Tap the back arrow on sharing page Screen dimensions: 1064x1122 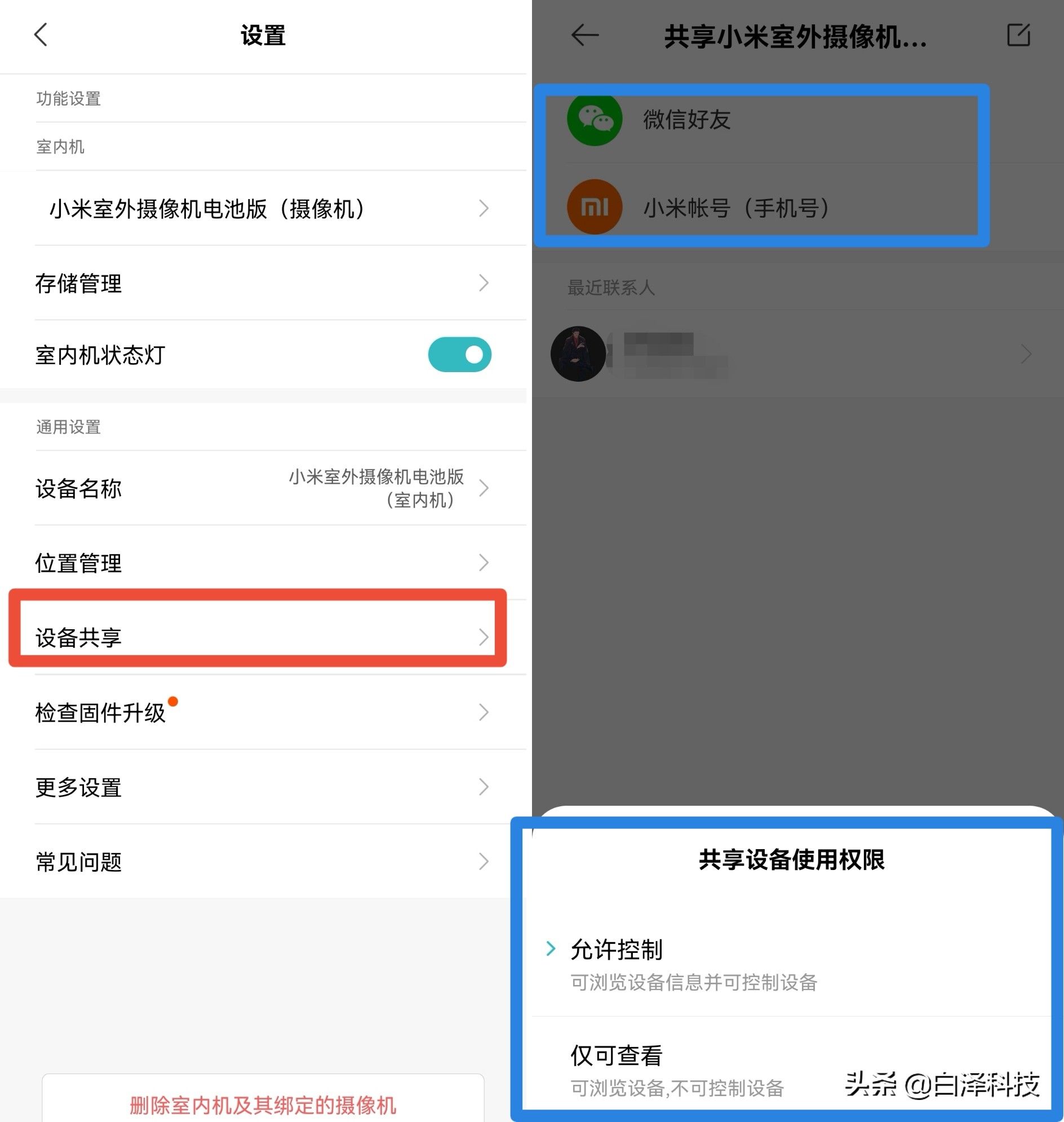pyautogui.click(x=585, y=36)
